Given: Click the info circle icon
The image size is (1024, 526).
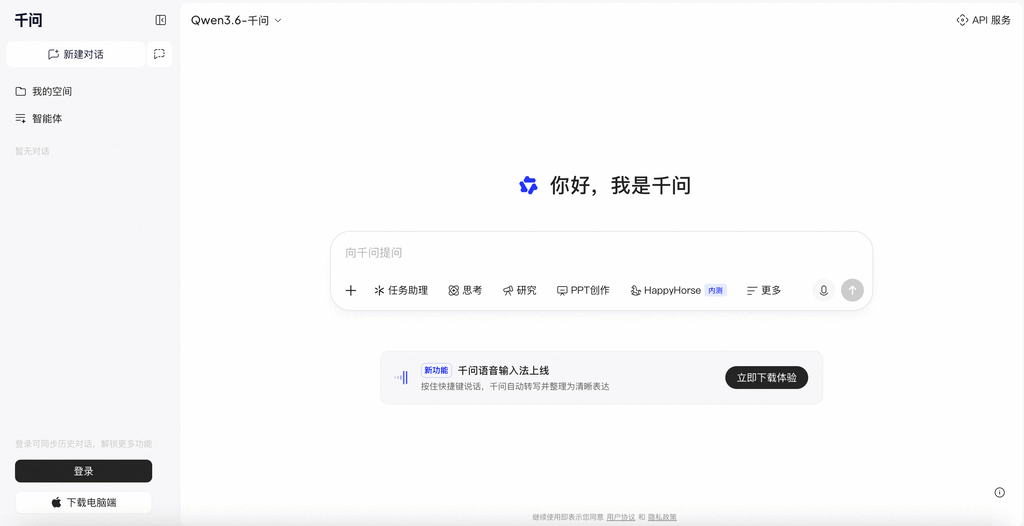Looking at the screenshot, I should 999,493.
